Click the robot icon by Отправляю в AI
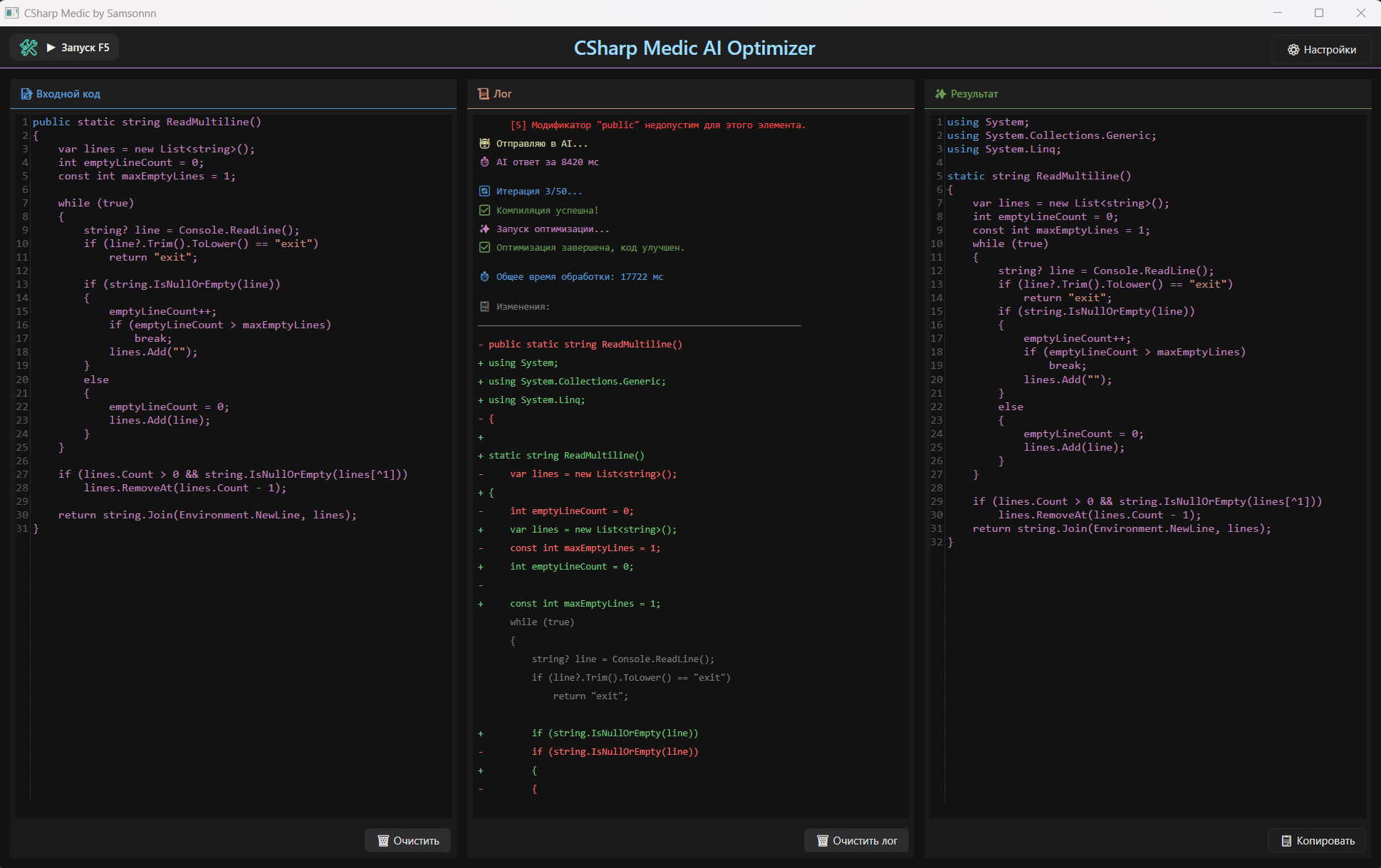The image size is (1381, 868). tap(484, 143)
